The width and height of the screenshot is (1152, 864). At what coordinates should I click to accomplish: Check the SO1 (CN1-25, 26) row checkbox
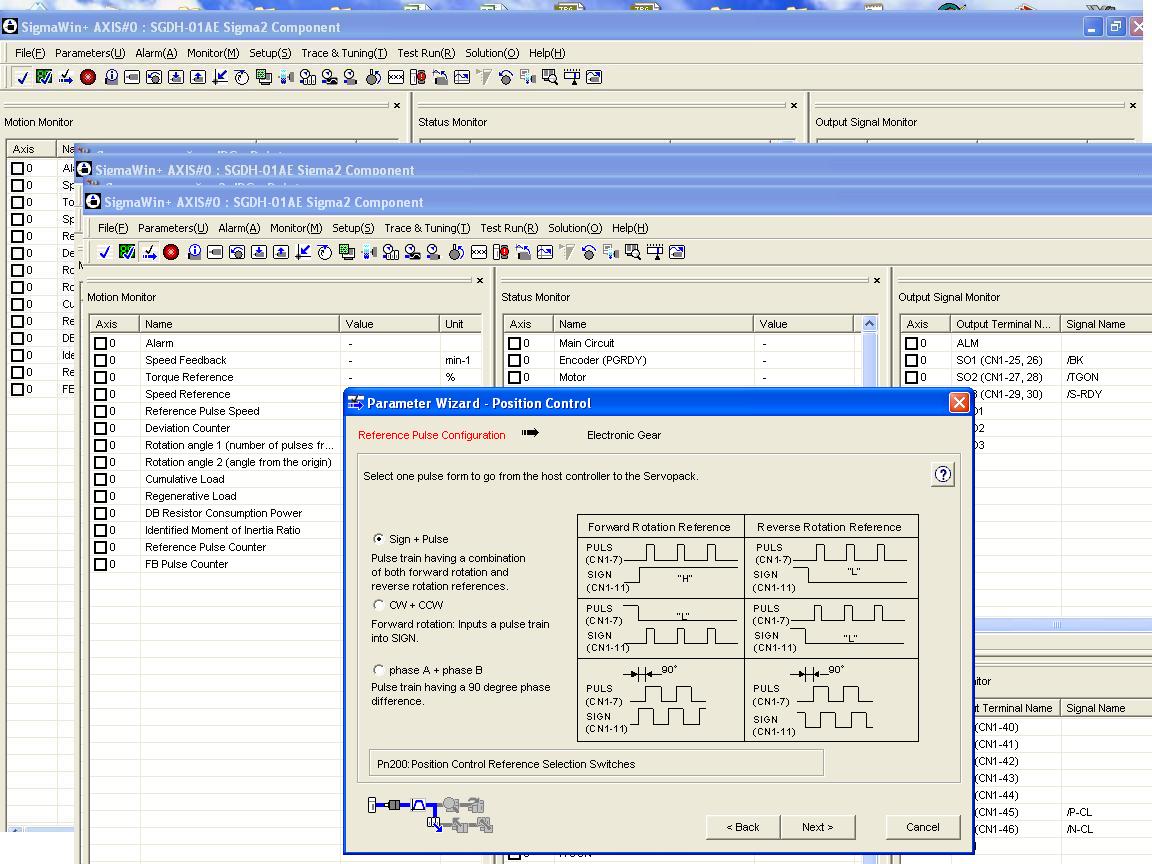(x=912, y=360)
